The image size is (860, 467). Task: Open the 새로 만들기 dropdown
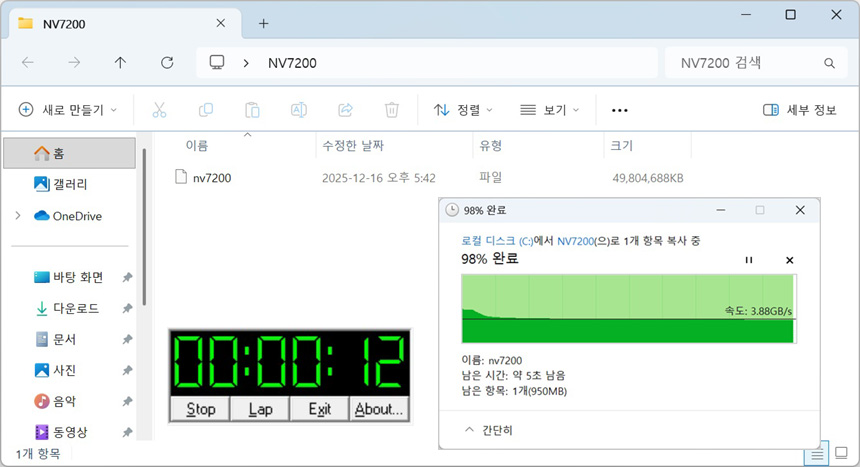tap(68, 110)
